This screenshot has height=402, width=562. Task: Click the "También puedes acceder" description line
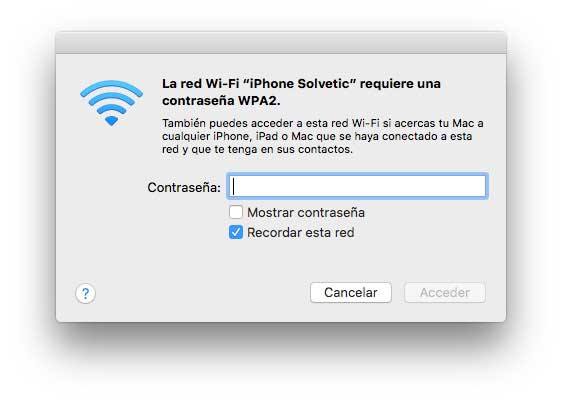click(x=323, y=123)
